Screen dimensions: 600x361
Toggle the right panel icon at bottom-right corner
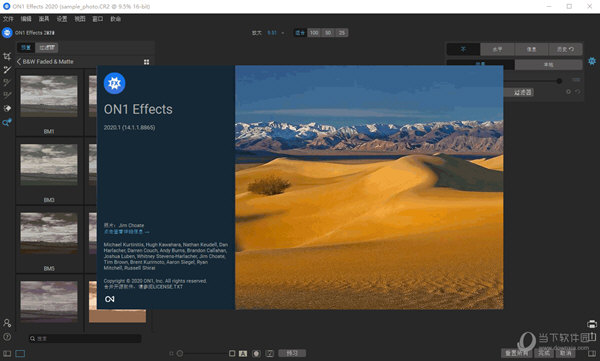(x=593, y=353)
